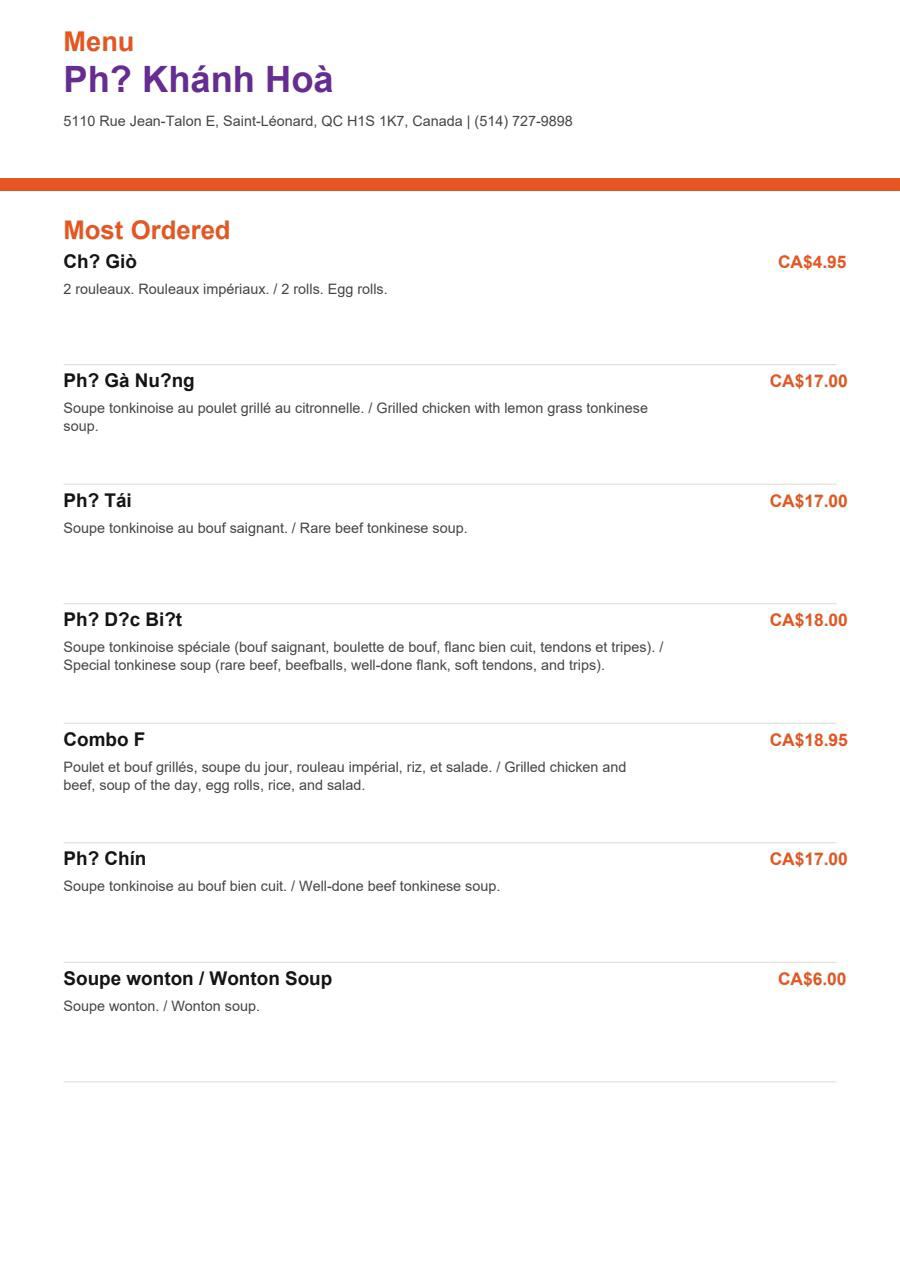Click the CA$18.95 price
The width and height of the screenshot is (900, 1273).
point(808,740)
